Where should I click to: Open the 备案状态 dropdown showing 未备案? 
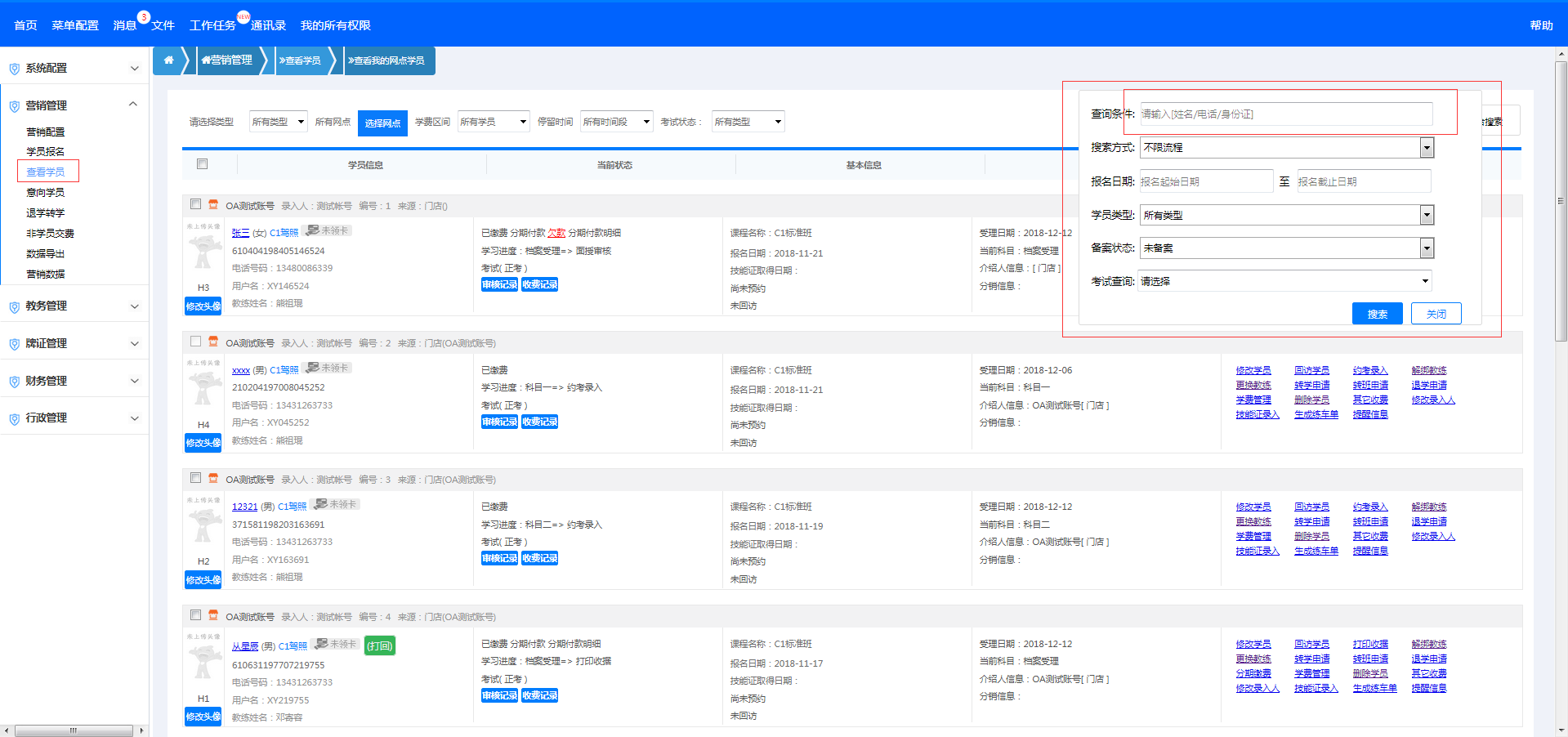(1287, 248)
